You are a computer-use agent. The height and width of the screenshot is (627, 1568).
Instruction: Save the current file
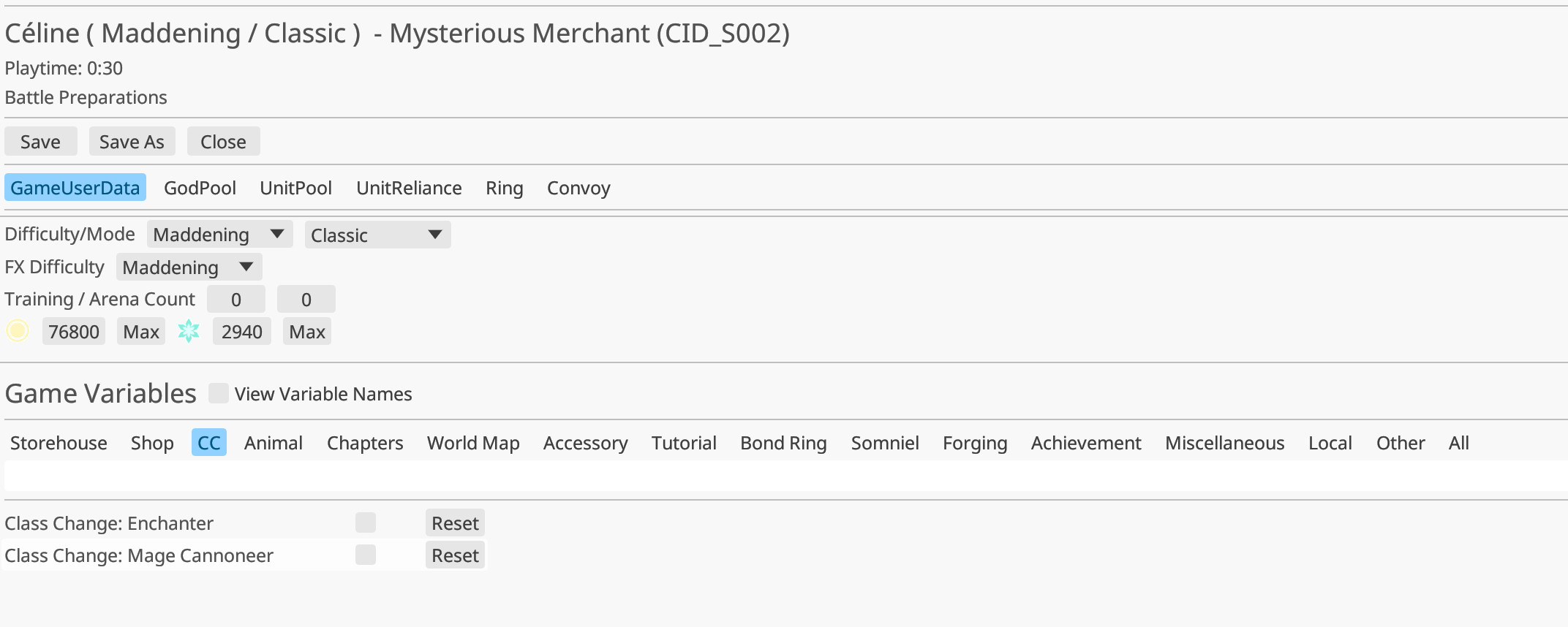40,141
